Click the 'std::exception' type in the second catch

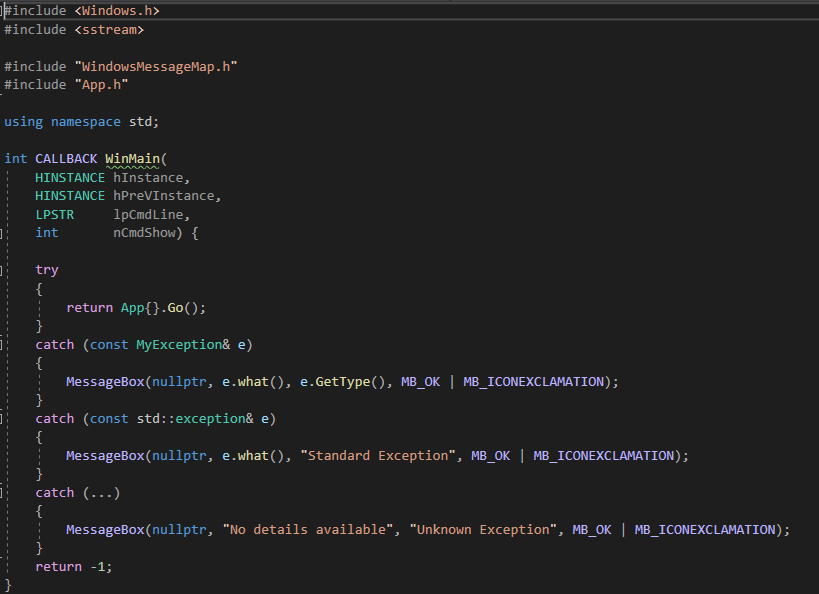(191, 419)
